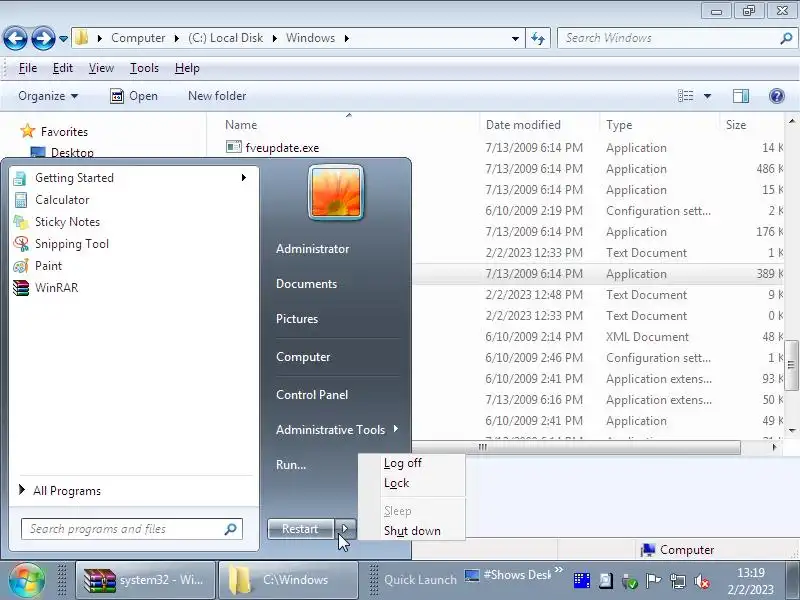The image size is (800, 600).
Task: Open the Tools menu
Action: (144, 68)
